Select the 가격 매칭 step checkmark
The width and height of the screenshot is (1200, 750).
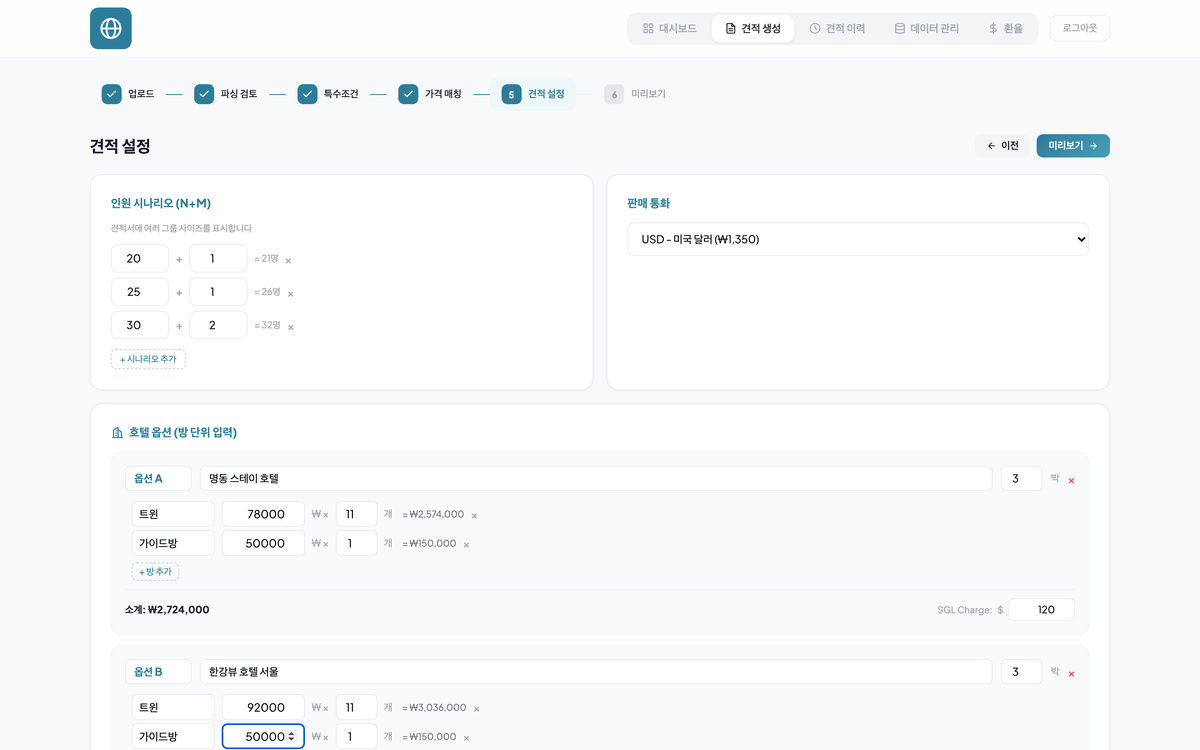408,94
